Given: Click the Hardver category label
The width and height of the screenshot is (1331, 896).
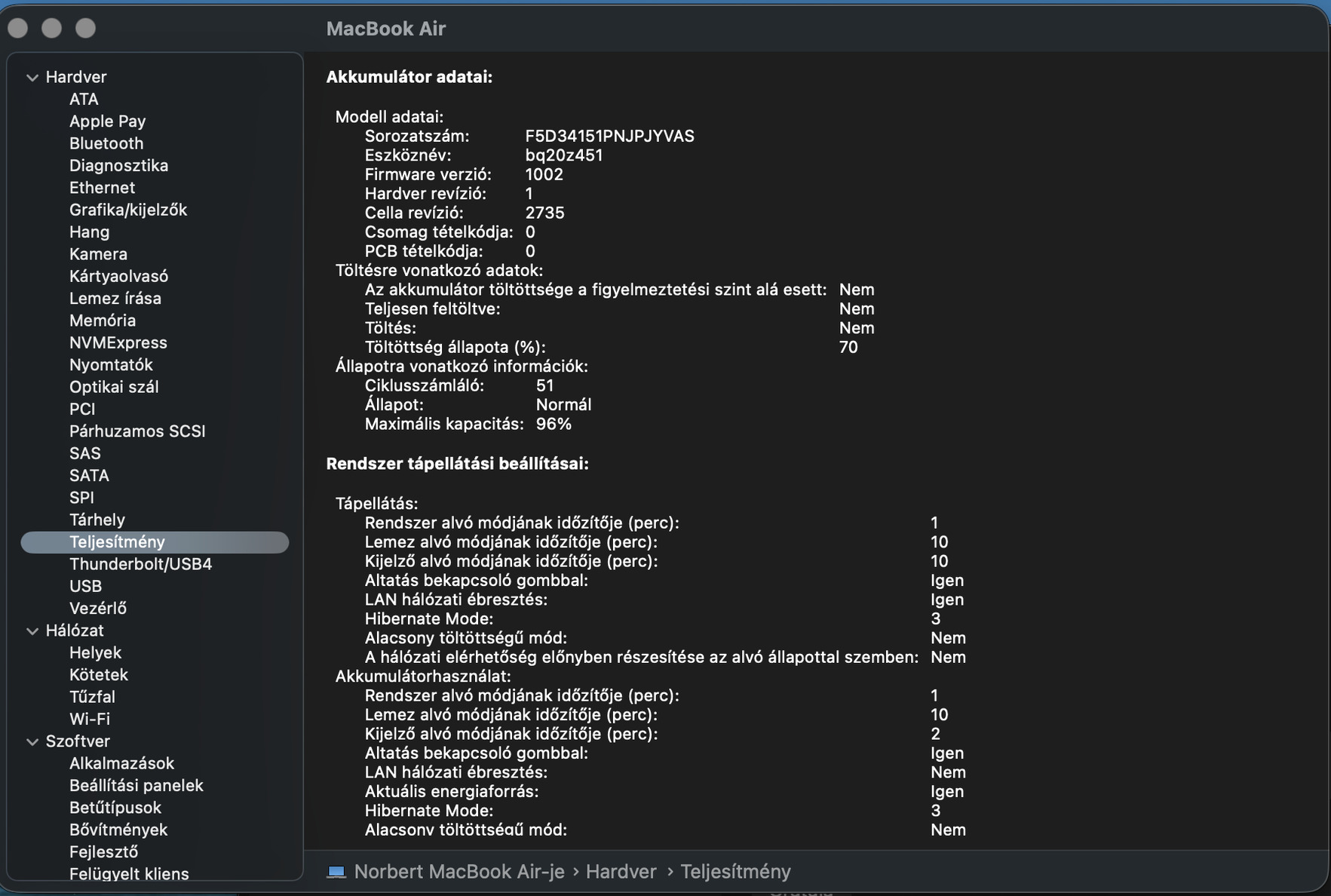Looking at the screenshot, I should click(76, 77).
